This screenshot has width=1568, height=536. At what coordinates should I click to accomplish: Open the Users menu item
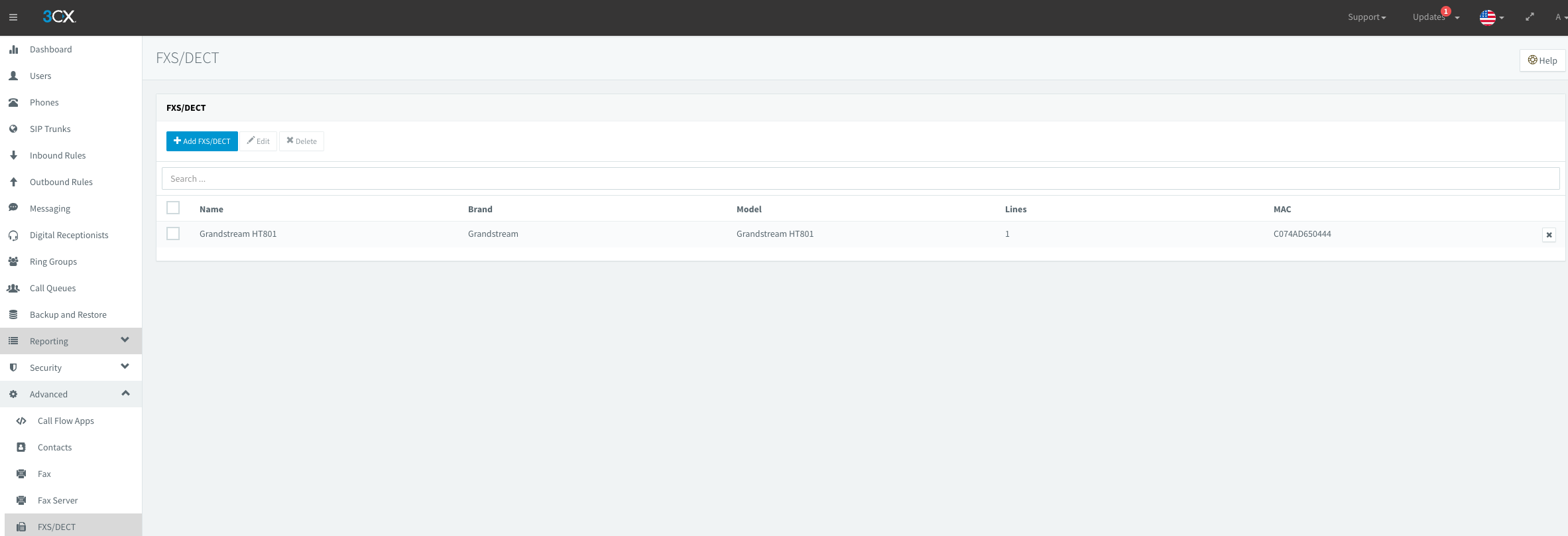tap(40, 76)
